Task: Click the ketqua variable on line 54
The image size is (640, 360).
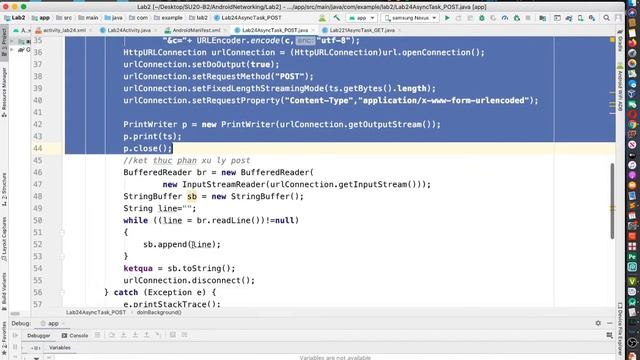Action: tap(138, 268)
